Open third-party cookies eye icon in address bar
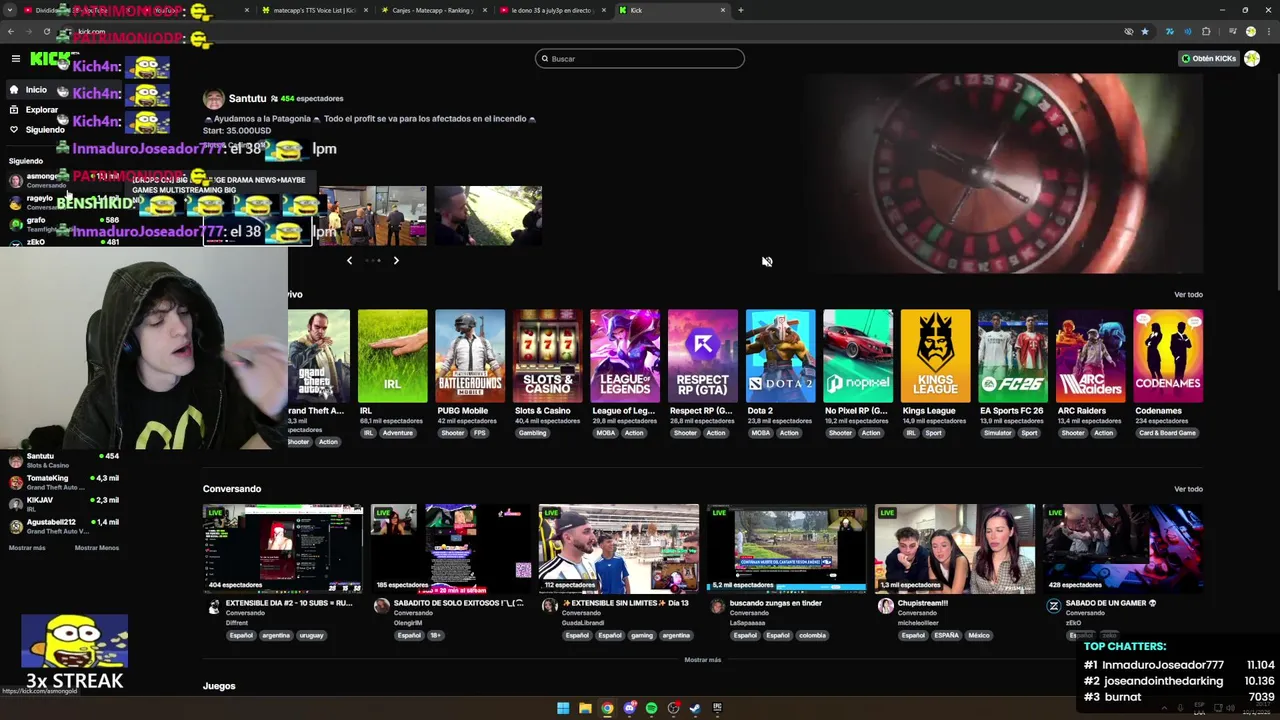Image resolution: width=1280 pixels, height=720 pixels. [x=1129, y=32]
